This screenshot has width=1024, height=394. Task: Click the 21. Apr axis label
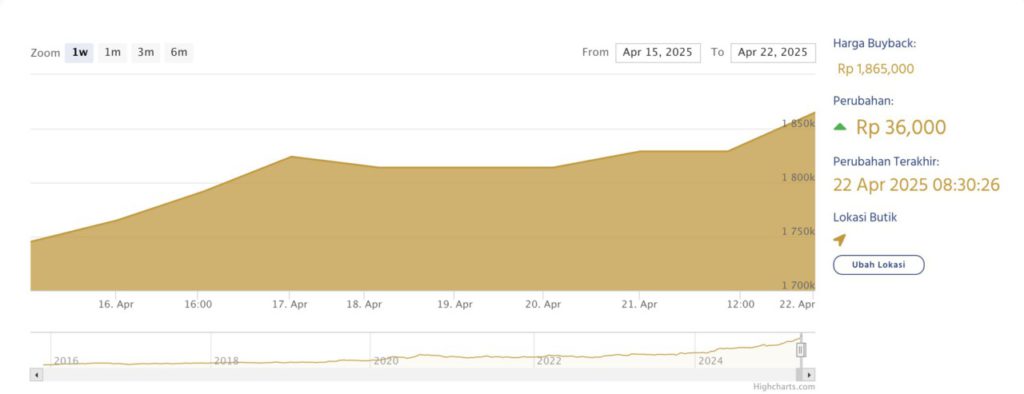click(x=639, y=304)
